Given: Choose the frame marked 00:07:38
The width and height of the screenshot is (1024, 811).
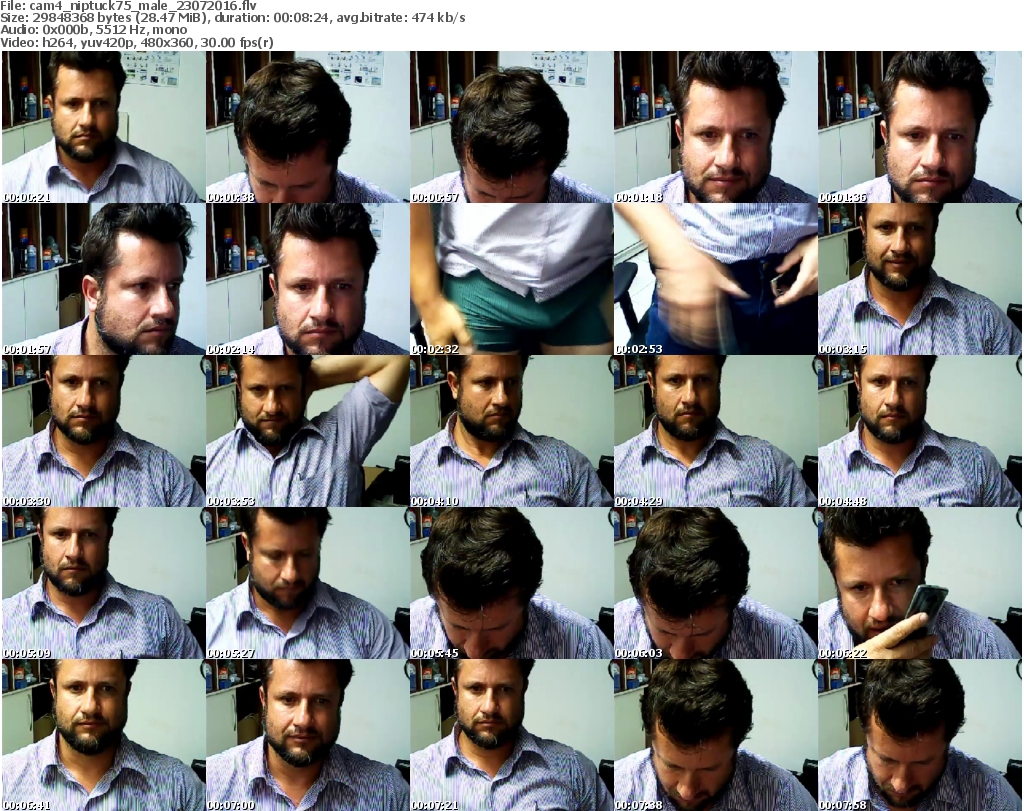Looking at the screenshot, I should [715, 735].
